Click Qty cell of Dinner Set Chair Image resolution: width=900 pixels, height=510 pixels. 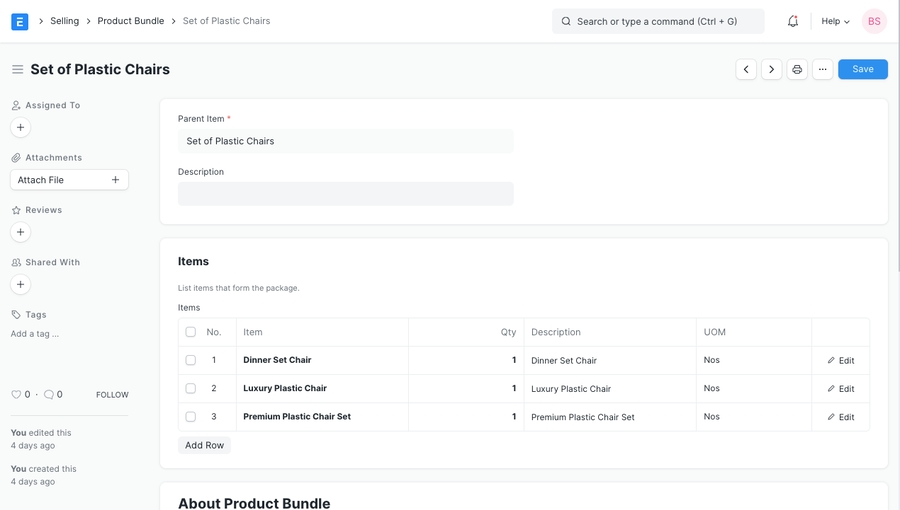[466, 360]
